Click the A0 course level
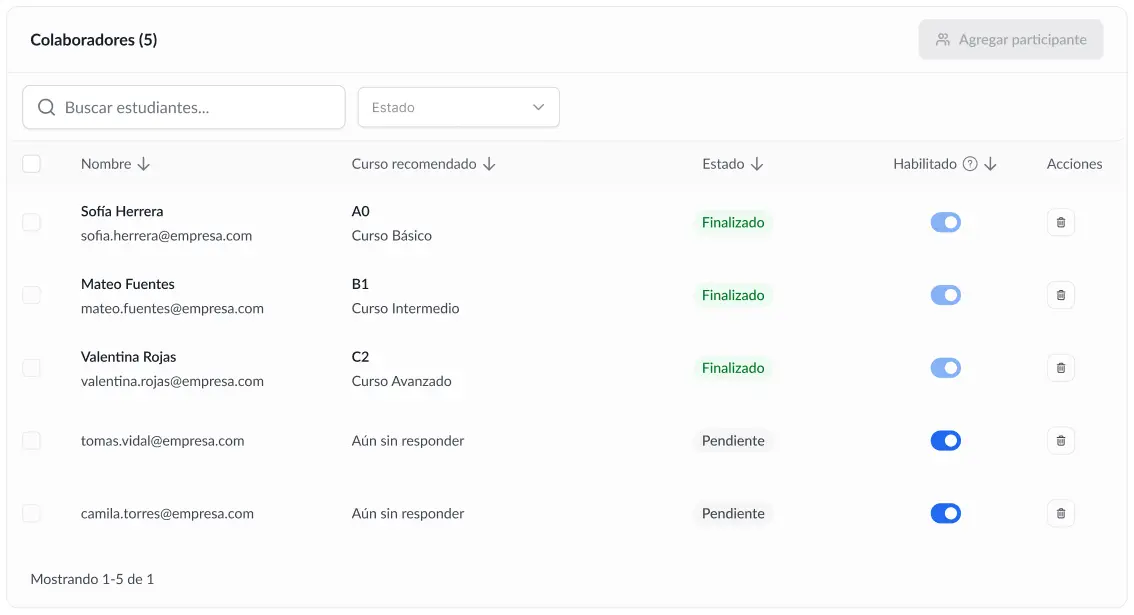Viewport: 1134px width, 615px height. pos(360,211)
